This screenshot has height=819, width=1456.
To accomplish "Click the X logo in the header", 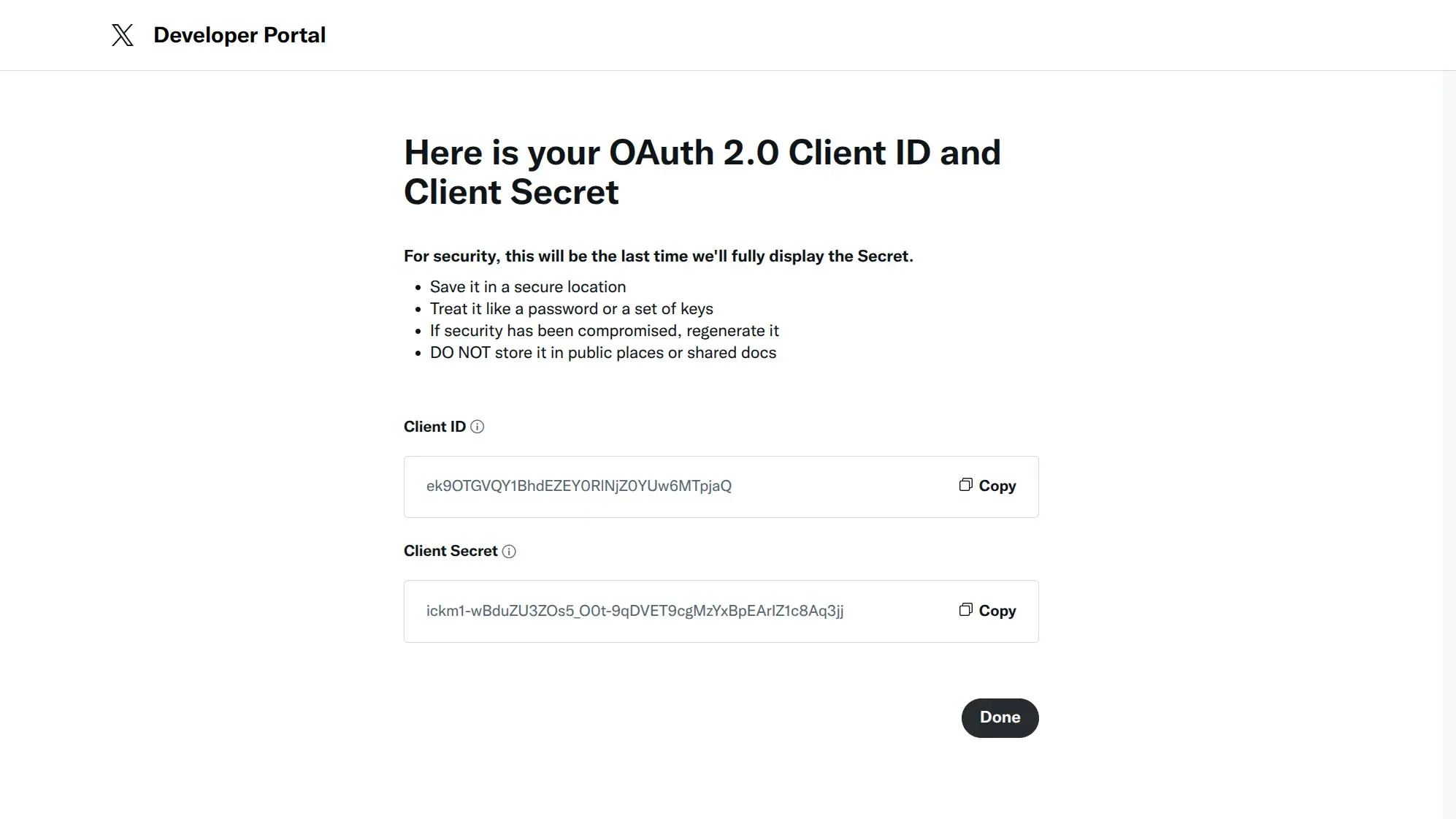I will [x=123, y=35].
